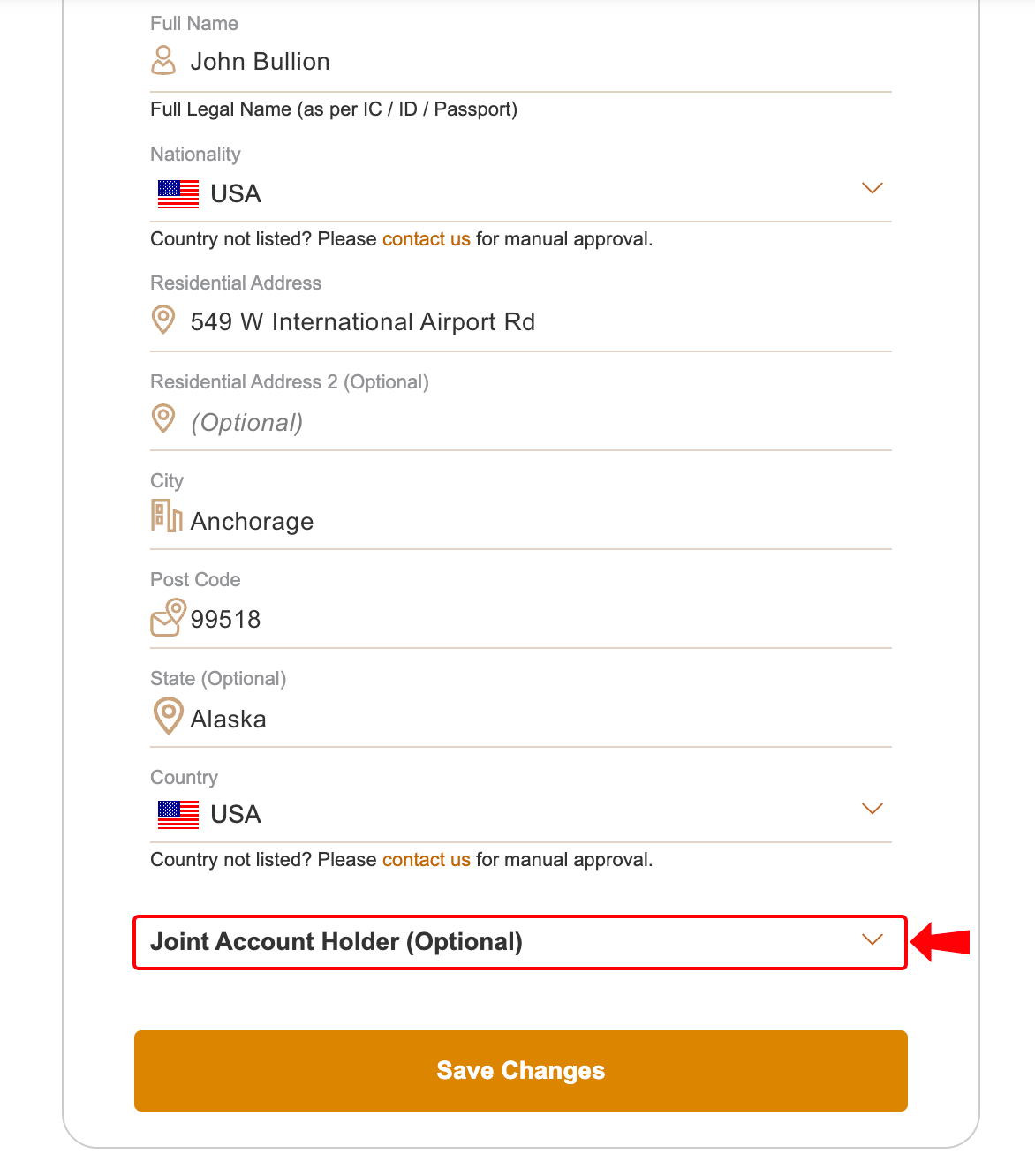
Task: Open the Country dropdown chevron
Action: [x=872, y=809]
